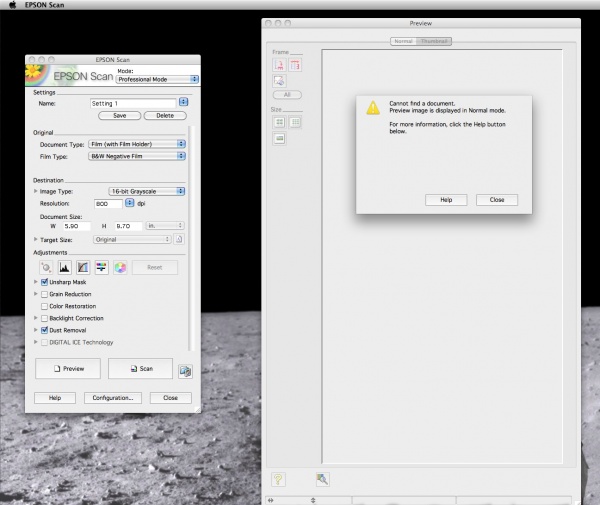
Task: Open the Image Type 16-bit Grayscale dropdown
Action: pyautogui.click(x=147, y=191)
